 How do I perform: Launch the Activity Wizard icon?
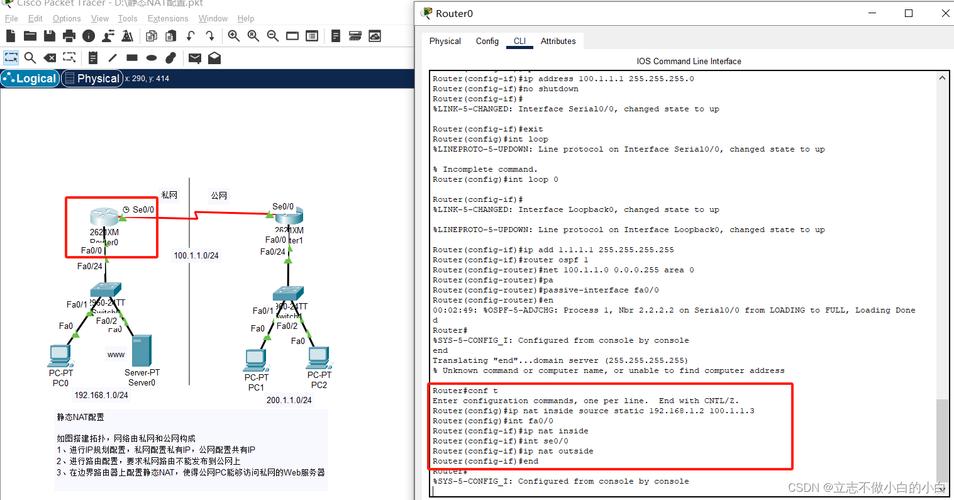[127, 36]
